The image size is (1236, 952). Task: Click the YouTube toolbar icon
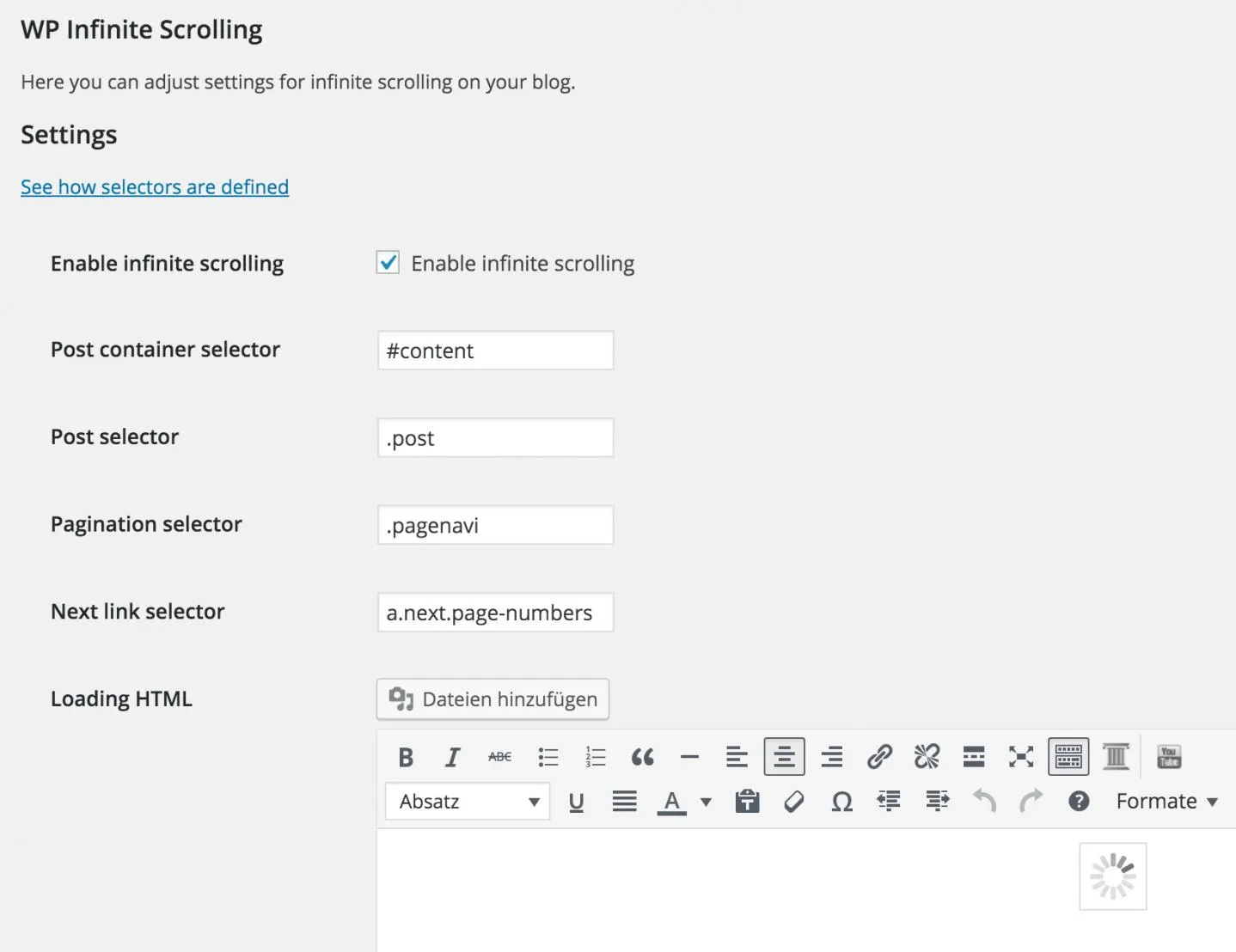coord(1169,757)
